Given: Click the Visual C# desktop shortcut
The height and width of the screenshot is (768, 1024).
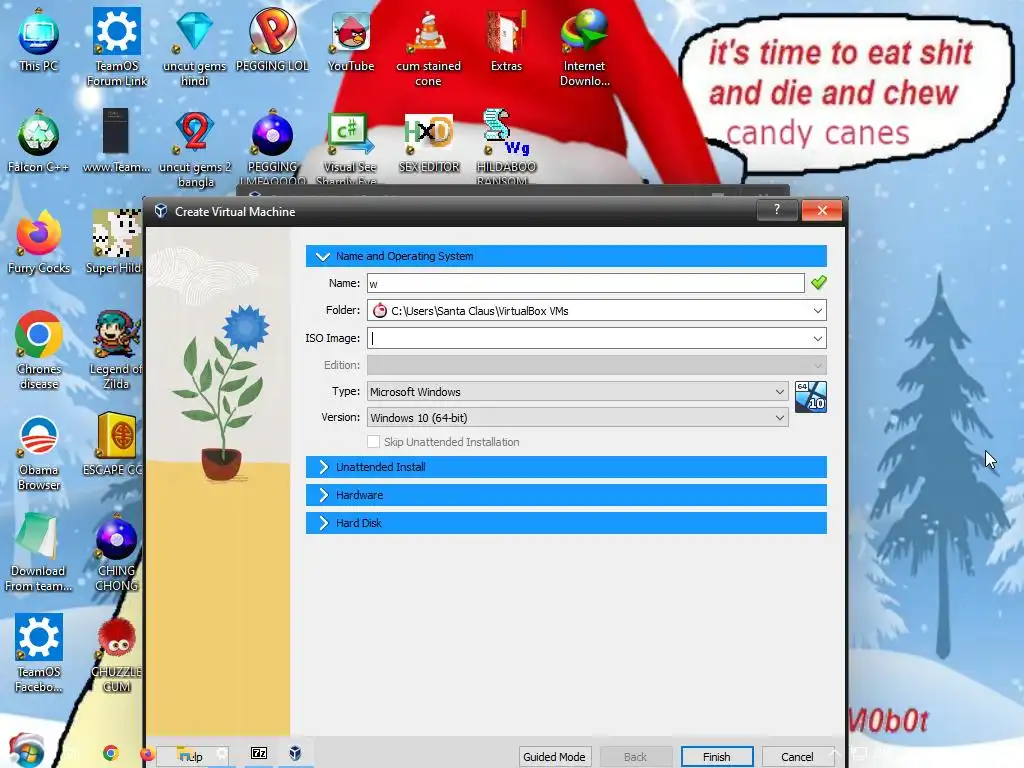Looking at the screenshot, I should [x=351, y=147].
